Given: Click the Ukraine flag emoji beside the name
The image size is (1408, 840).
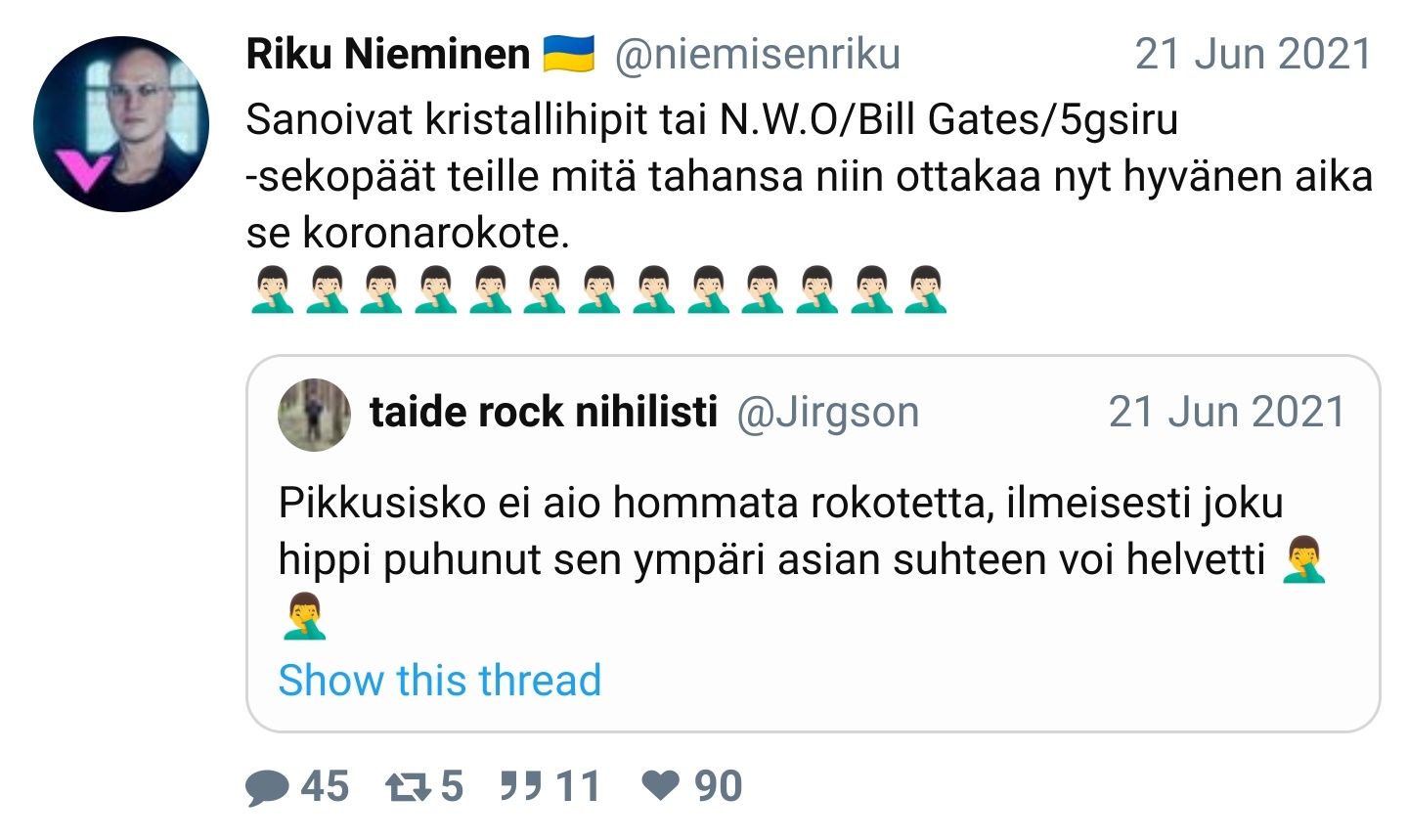Looking at the screenshot, I should (569, 54).
